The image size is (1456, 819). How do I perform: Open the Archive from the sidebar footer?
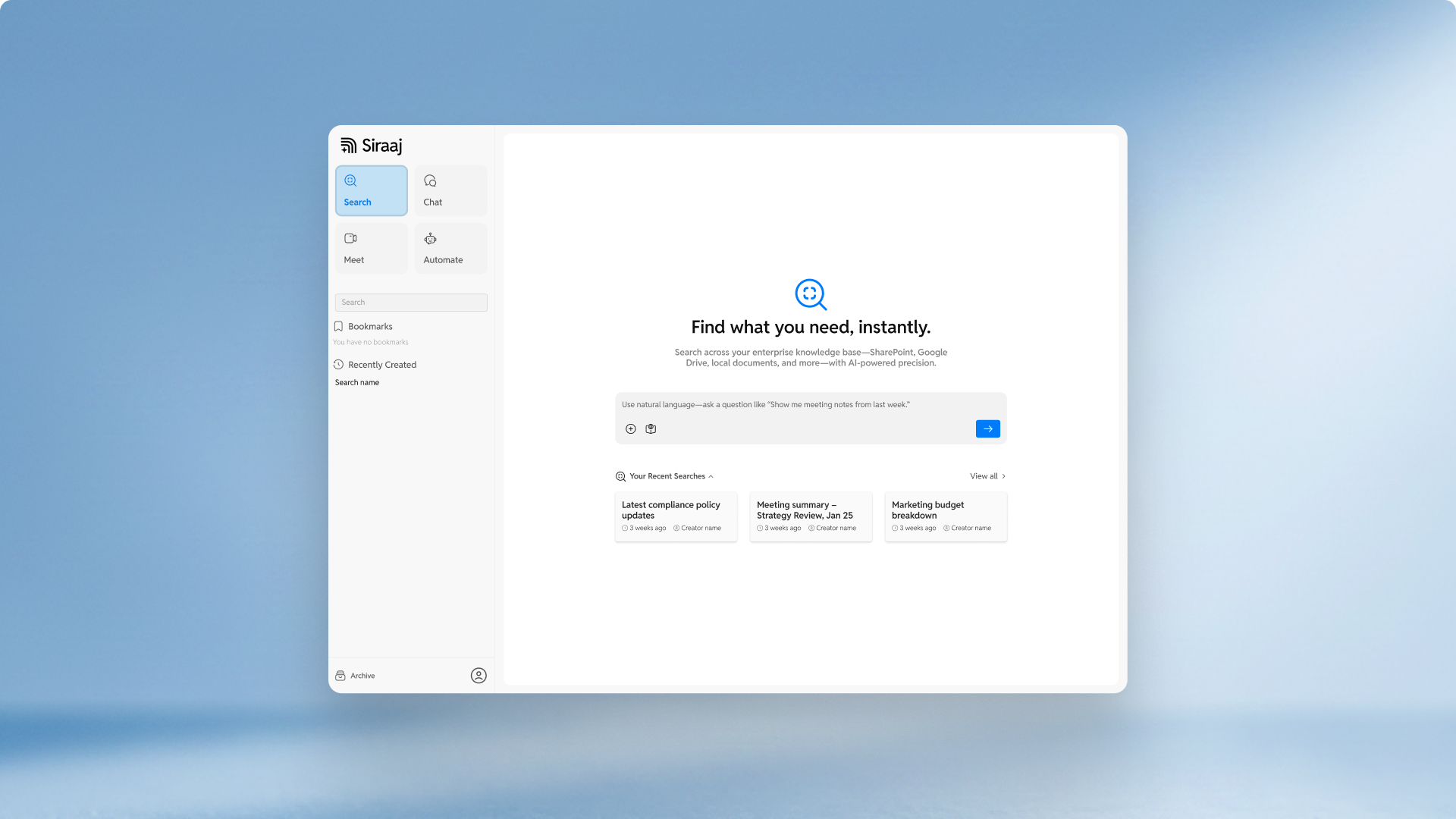[x=355, y=676]
